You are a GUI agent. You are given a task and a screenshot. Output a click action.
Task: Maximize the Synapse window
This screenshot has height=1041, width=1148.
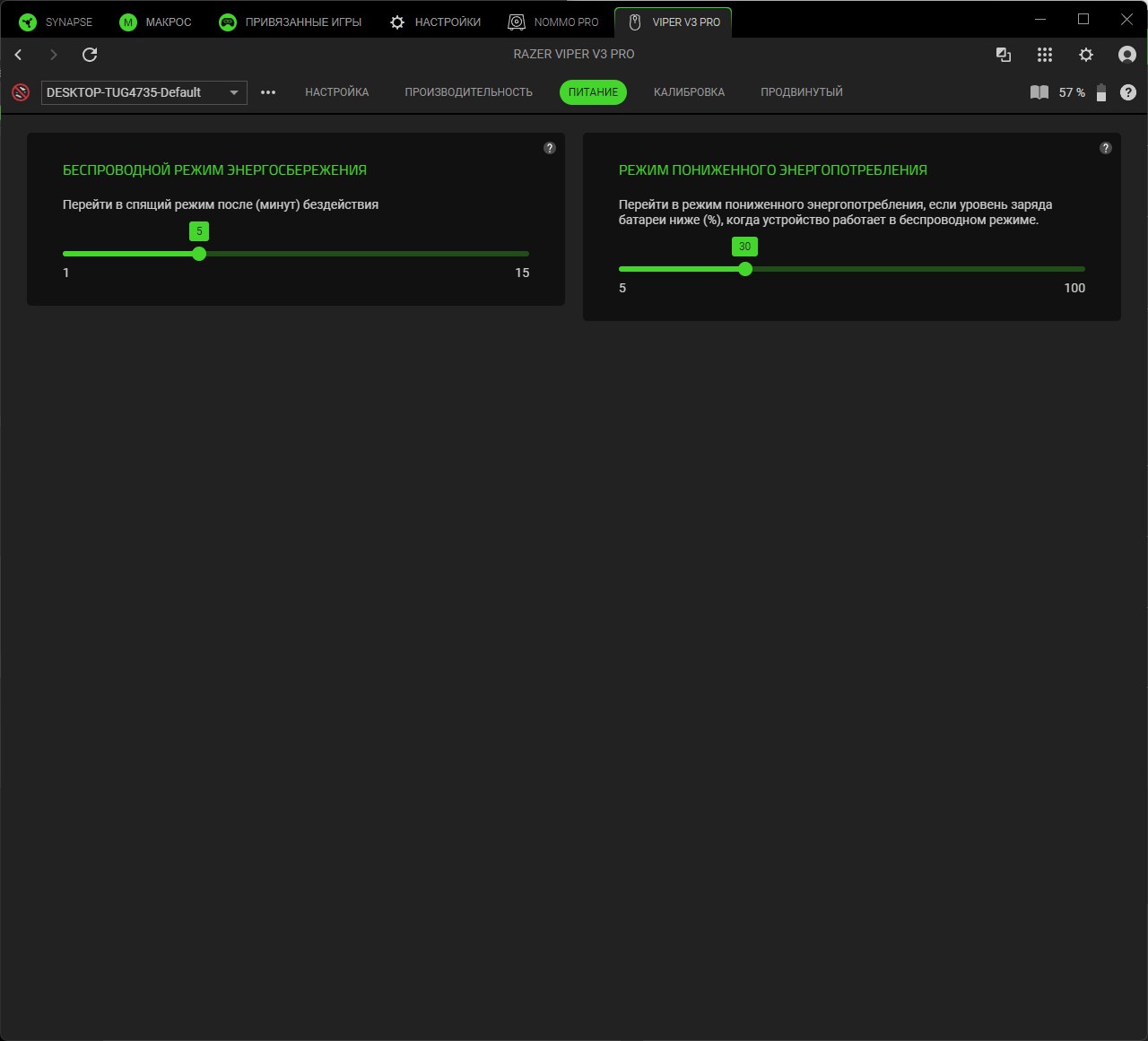click(x=1083, y=19)
